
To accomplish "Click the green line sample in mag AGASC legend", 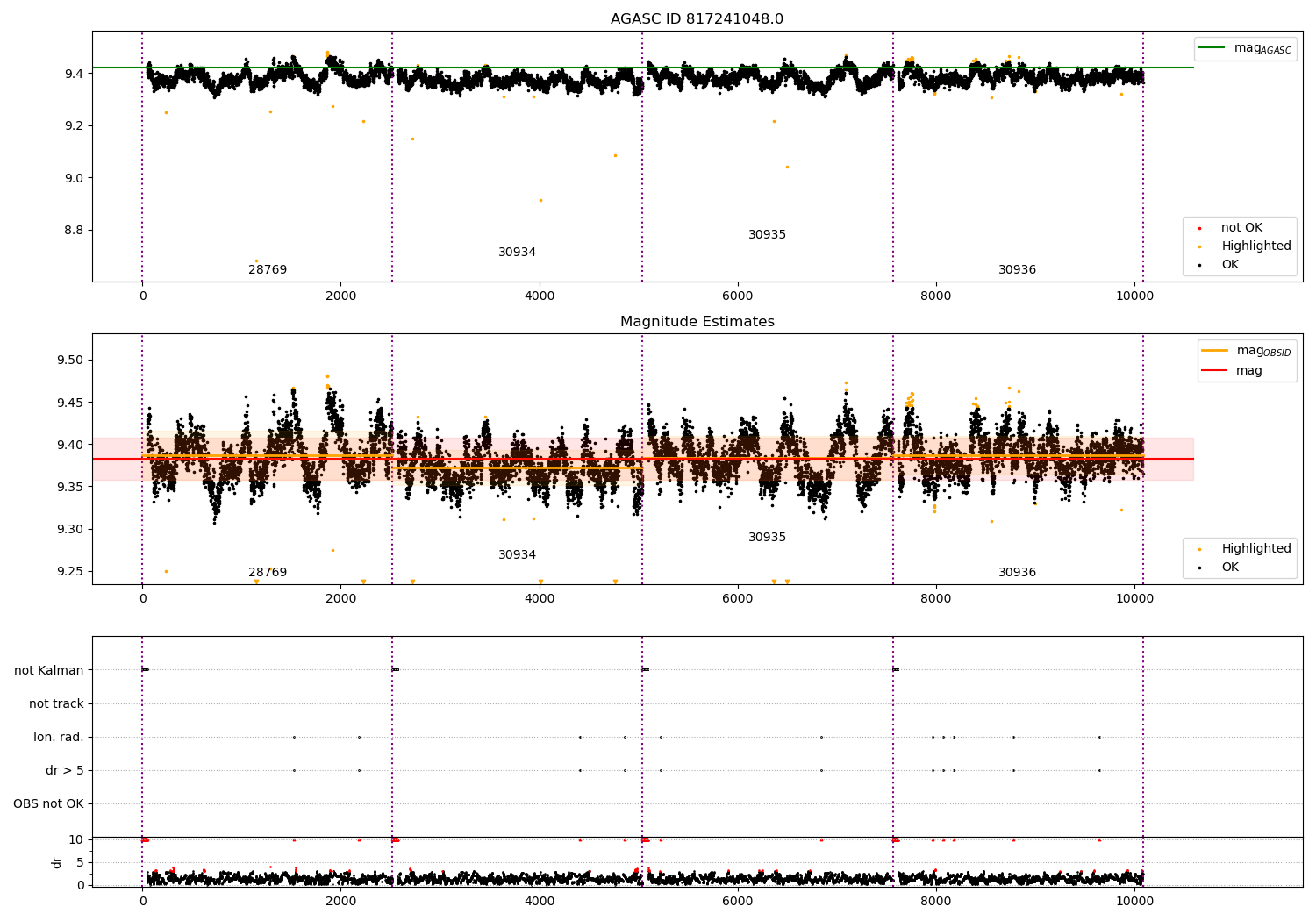I will coord(1212,48).
